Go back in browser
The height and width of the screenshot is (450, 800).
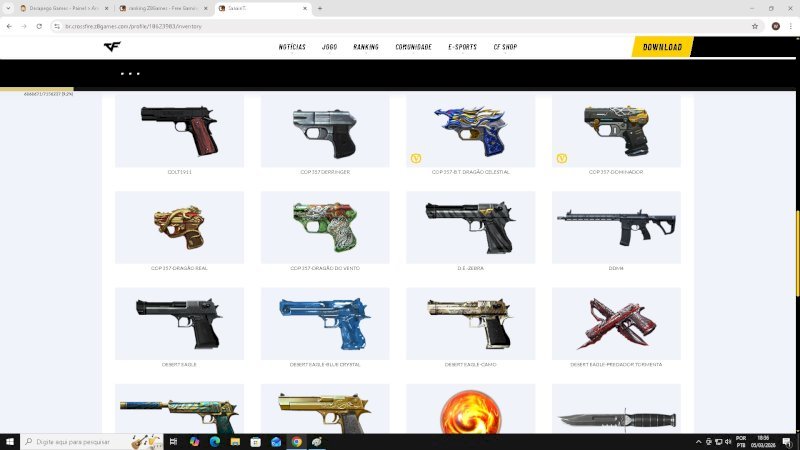9,26
